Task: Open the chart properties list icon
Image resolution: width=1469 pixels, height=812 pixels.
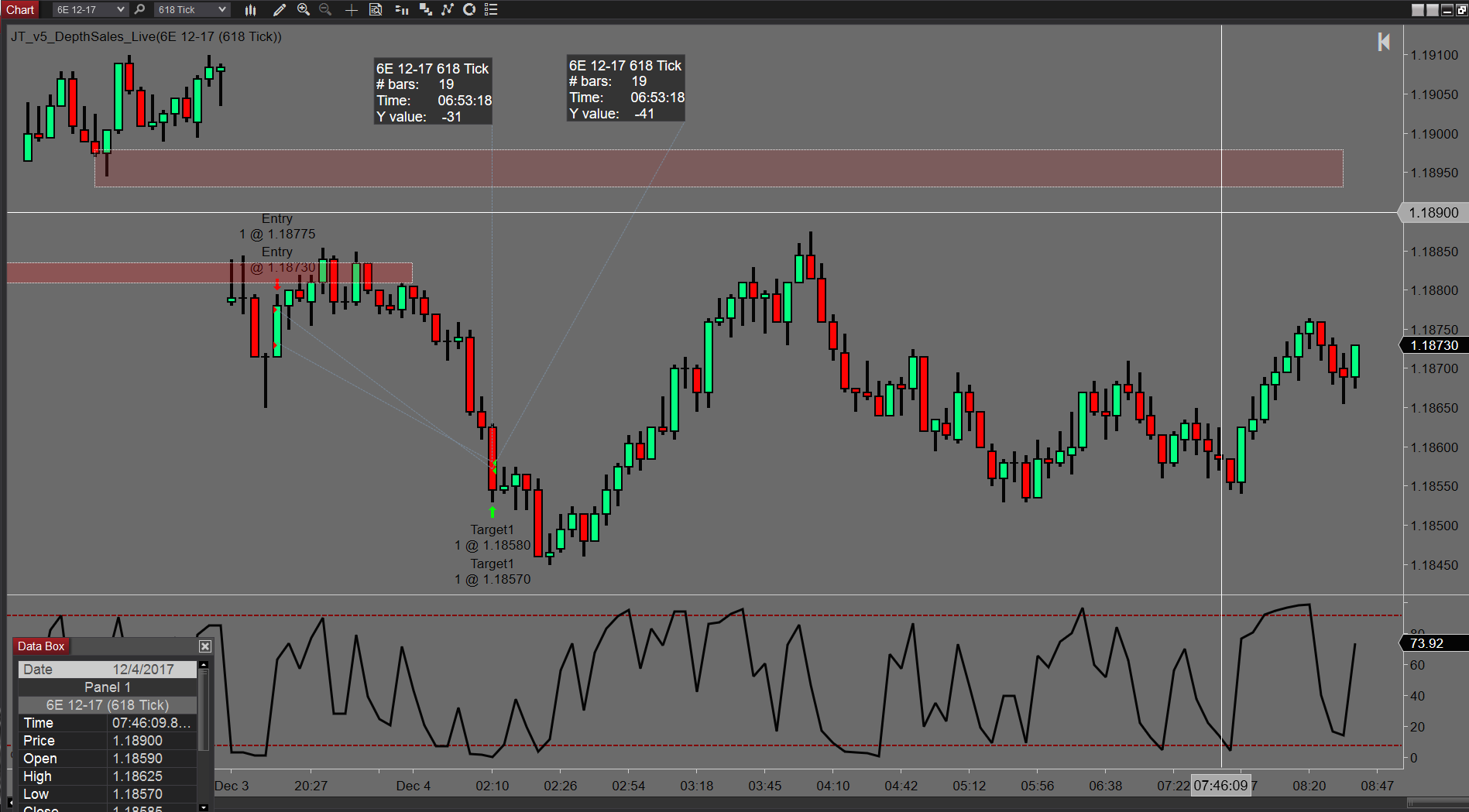Action: 491,9
